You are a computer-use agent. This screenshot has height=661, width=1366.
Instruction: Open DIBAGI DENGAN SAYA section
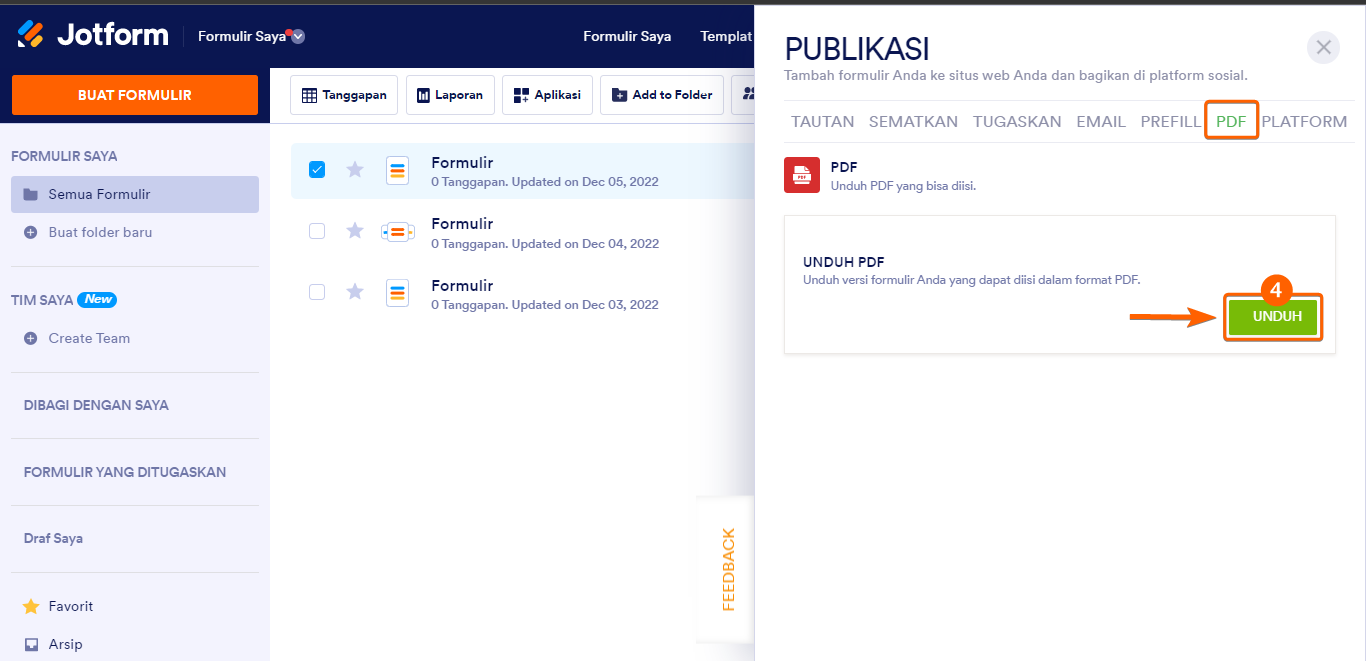(x=96, y=405)
